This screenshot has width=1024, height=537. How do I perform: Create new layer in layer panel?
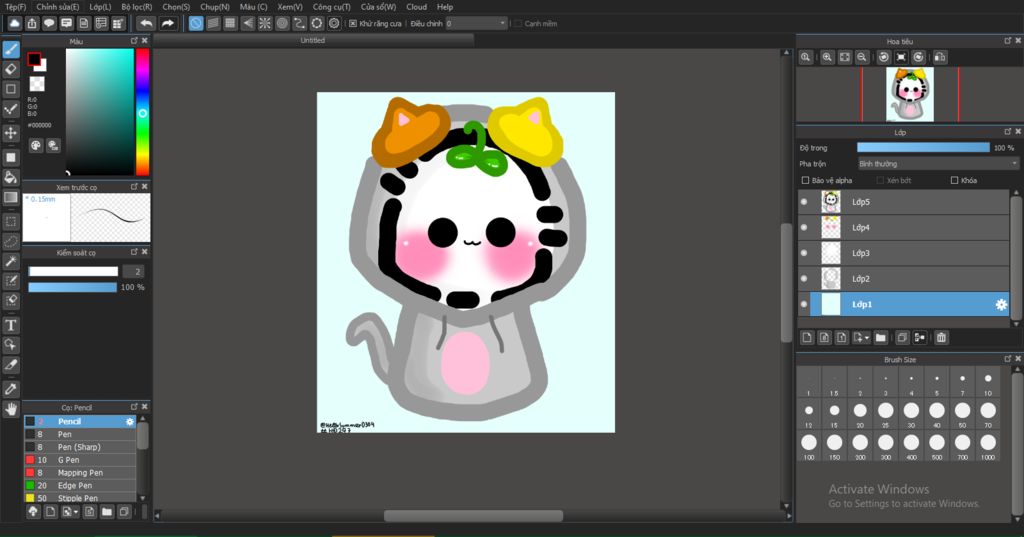[x=807, y=338]
